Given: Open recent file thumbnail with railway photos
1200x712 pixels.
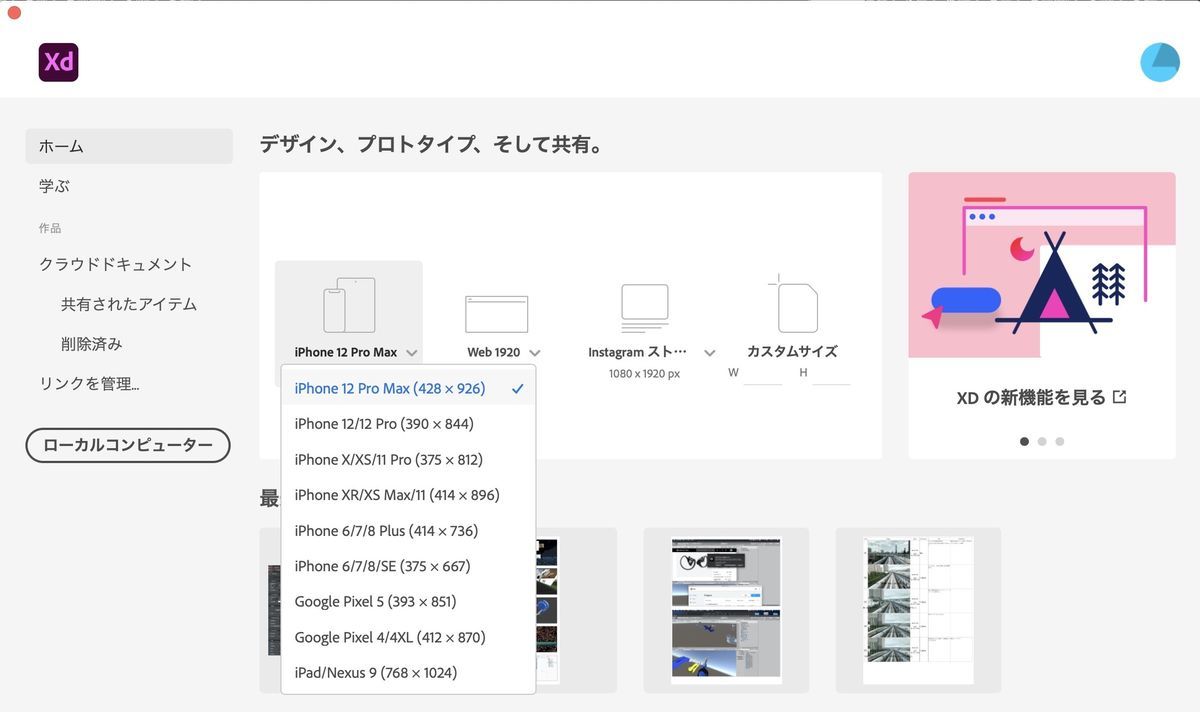Looking at the screenshot, I should coord(918,610).
